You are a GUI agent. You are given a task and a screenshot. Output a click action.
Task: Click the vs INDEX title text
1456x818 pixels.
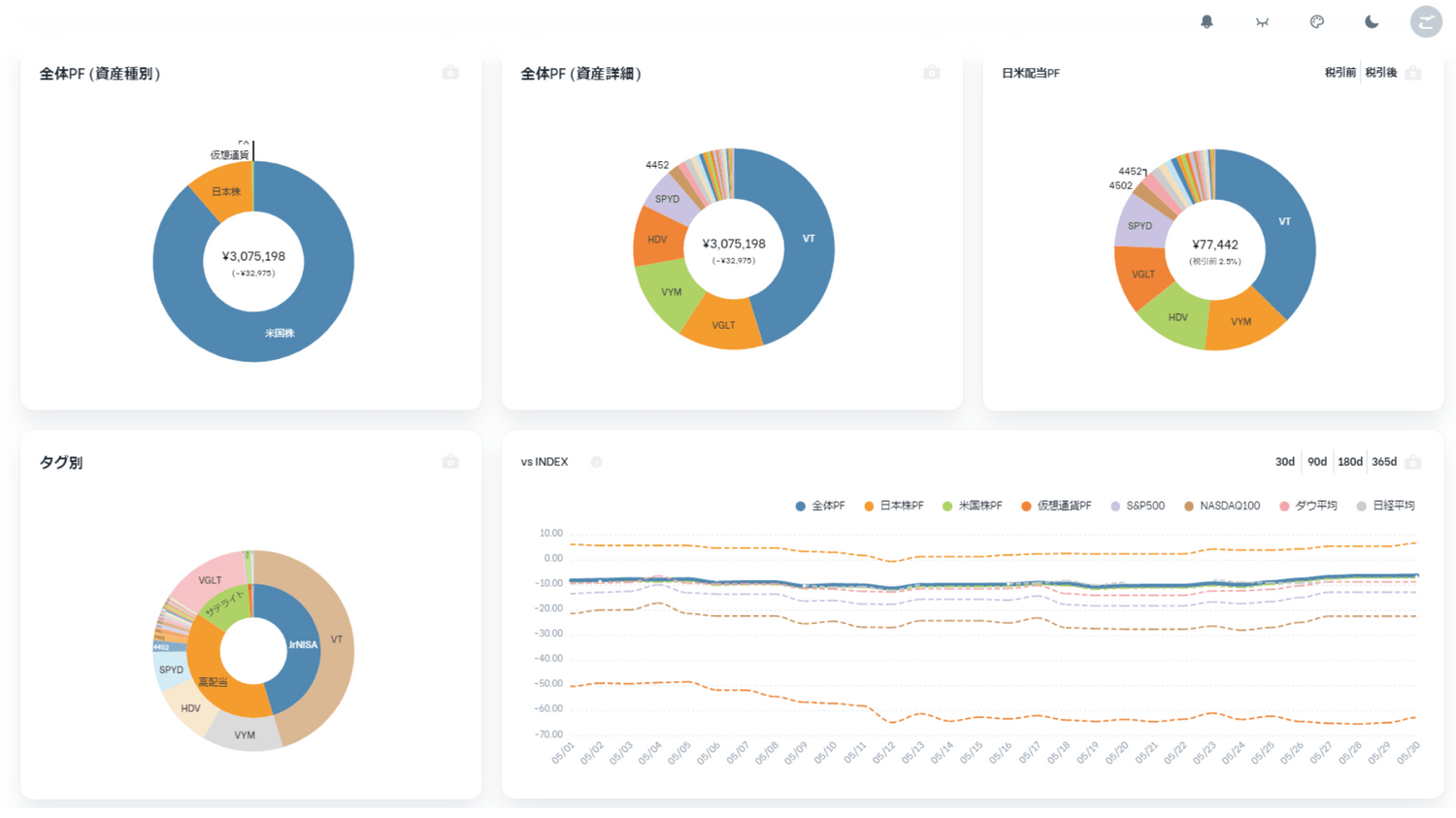click(545, 462)
